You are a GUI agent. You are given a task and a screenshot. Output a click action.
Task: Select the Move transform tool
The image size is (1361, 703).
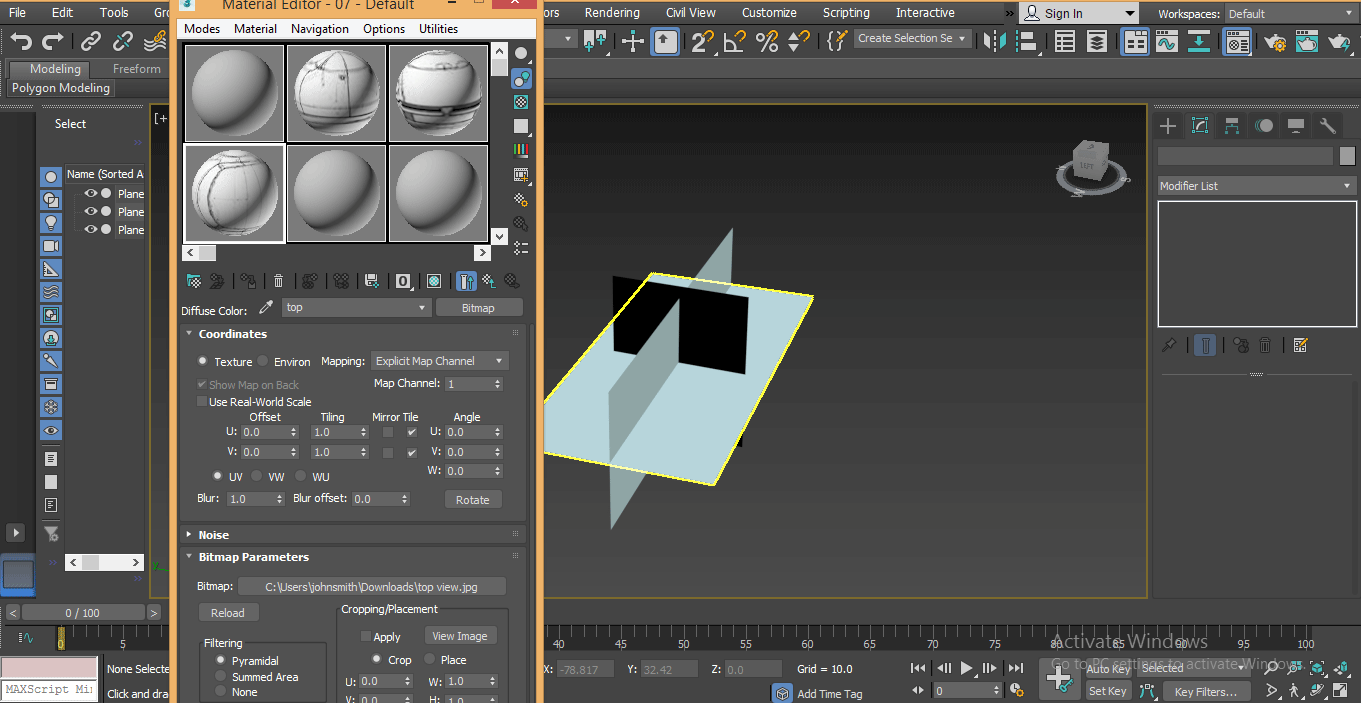pos(633,41)
